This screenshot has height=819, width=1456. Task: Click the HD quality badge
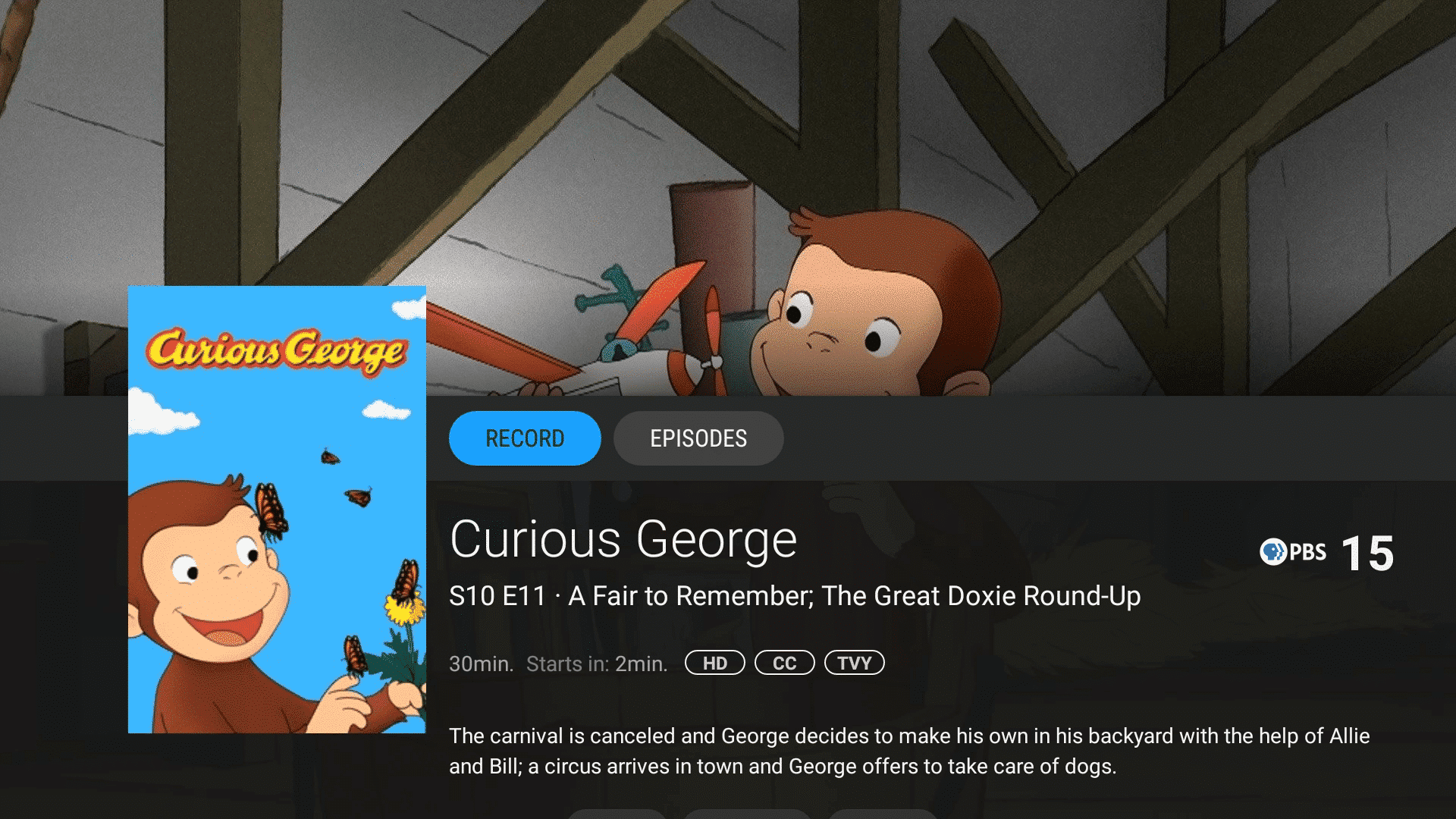[x=715, y=663]
